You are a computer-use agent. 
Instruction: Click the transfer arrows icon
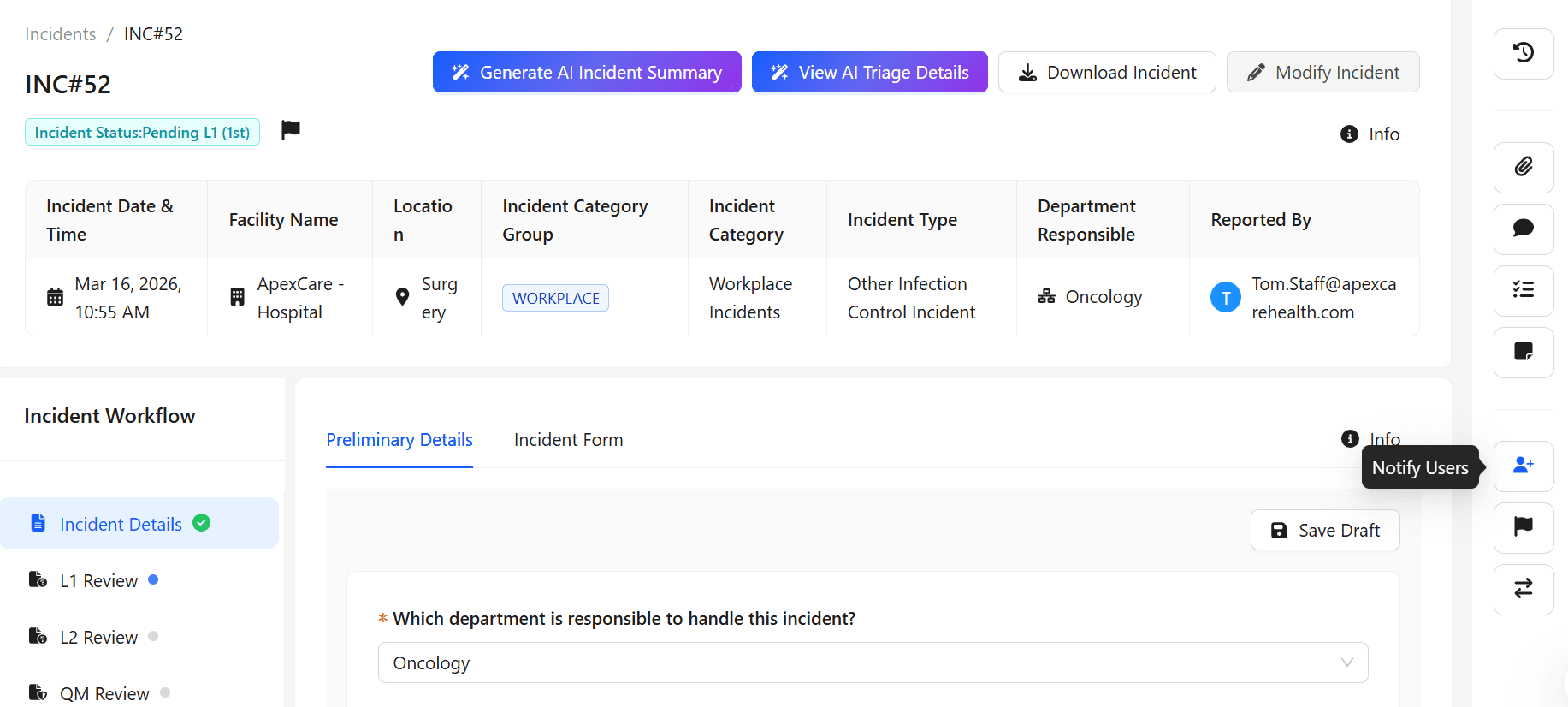pos(1523,589)
